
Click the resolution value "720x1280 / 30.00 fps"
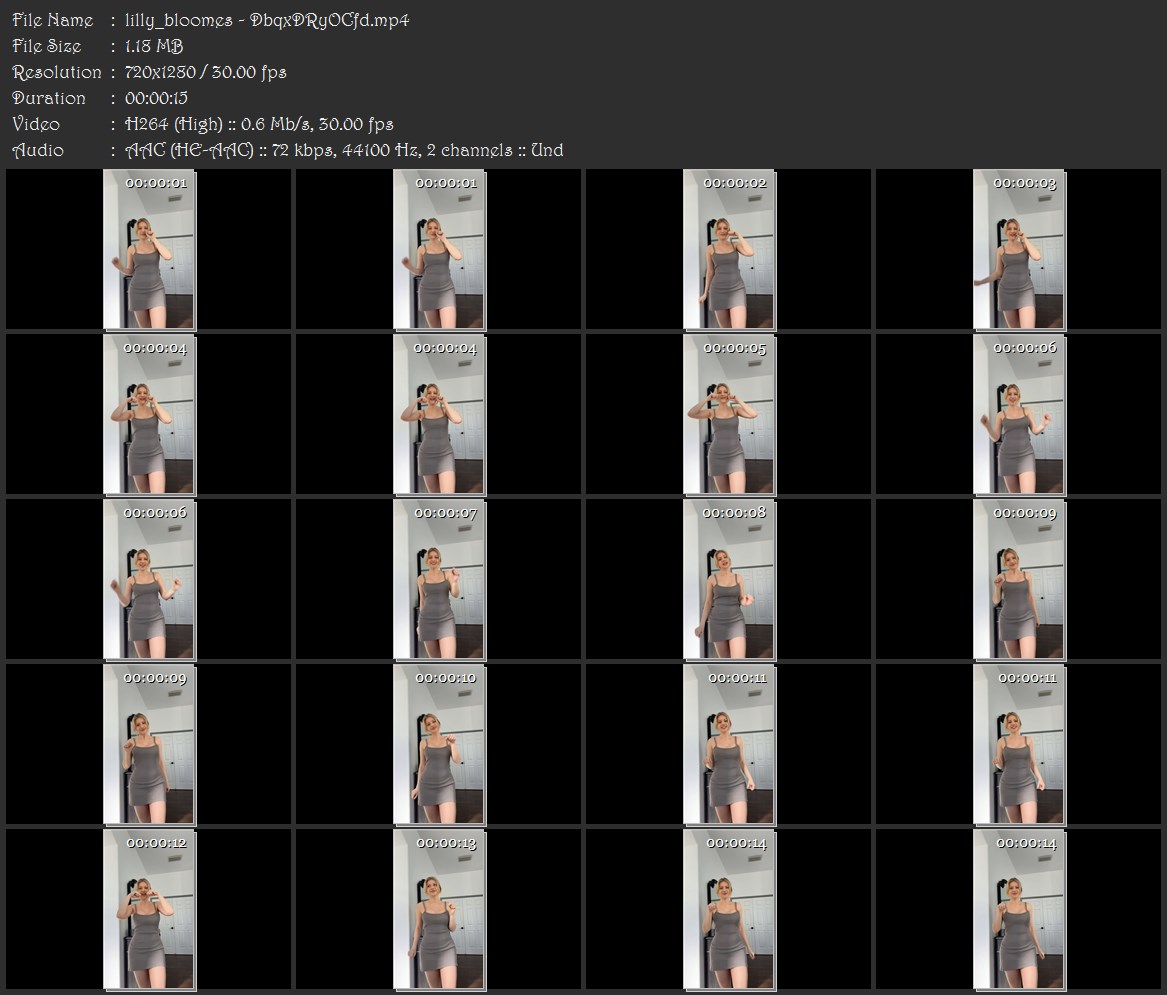(x=205, y=72)
